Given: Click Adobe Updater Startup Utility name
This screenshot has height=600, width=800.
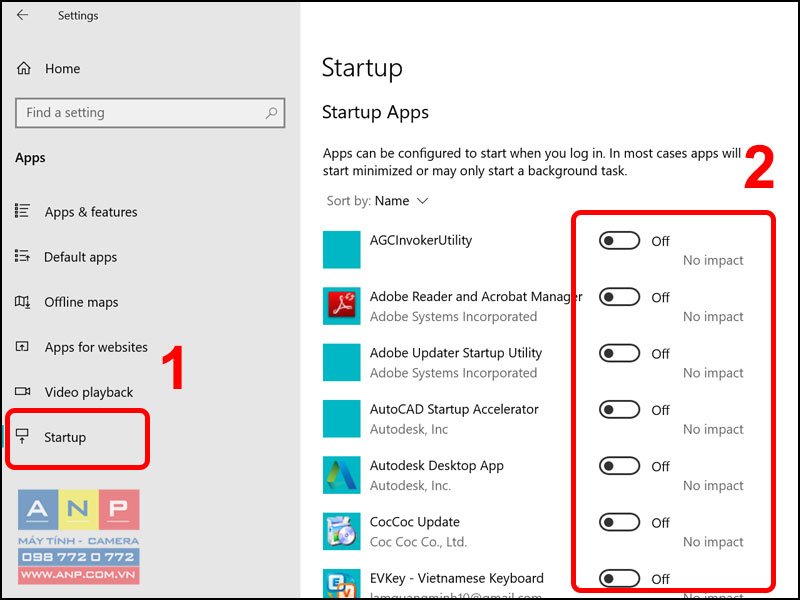Looking at the screenshot, I should [x=456, y=353].
